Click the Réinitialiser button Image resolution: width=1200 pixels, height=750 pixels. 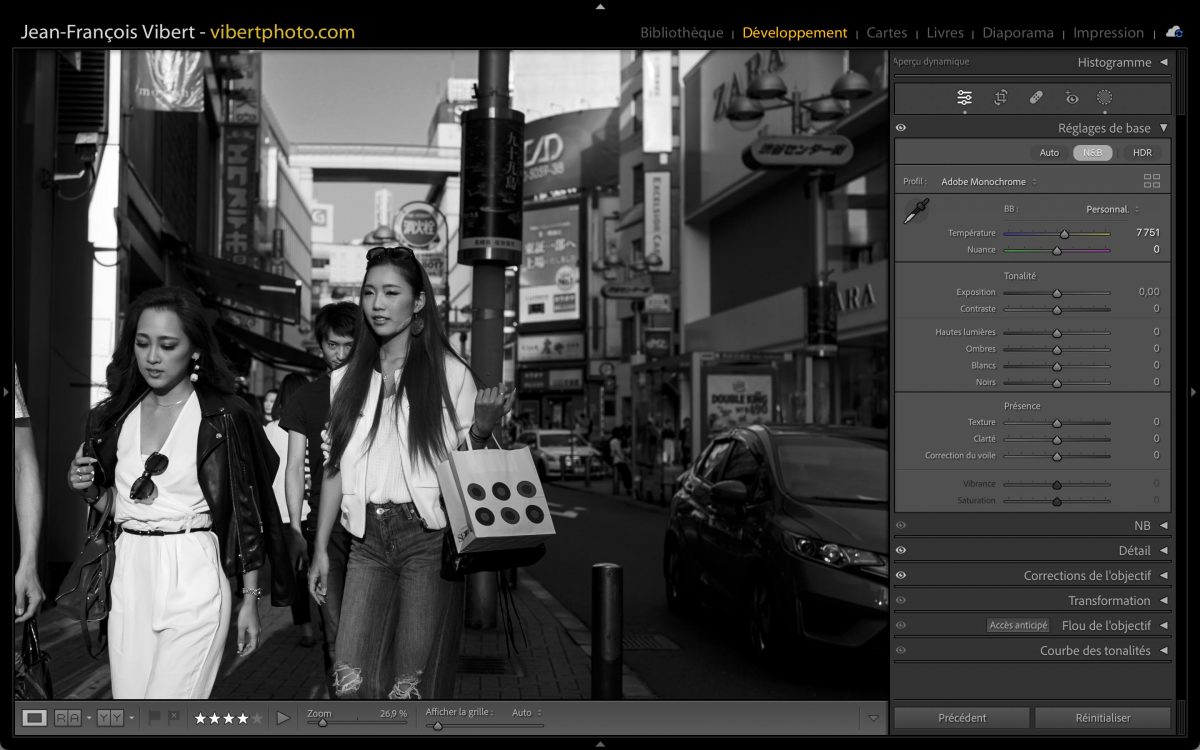click(x=1102, y=718)
